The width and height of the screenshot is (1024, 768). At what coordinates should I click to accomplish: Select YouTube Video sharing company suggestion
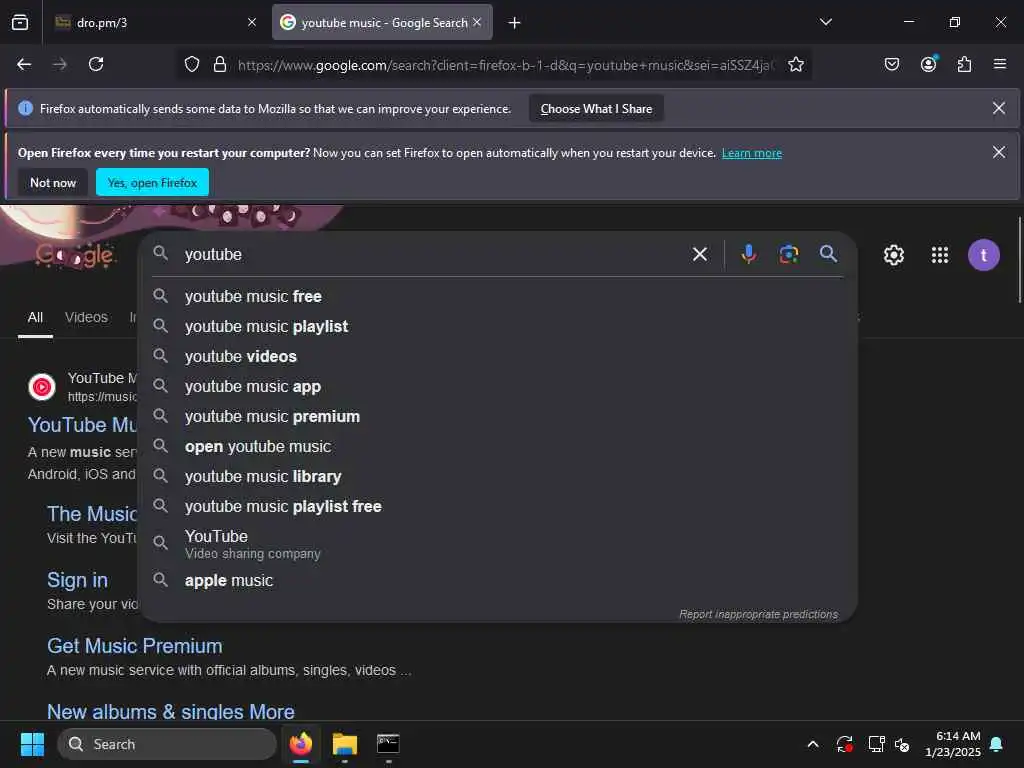[x=496, y=544]
